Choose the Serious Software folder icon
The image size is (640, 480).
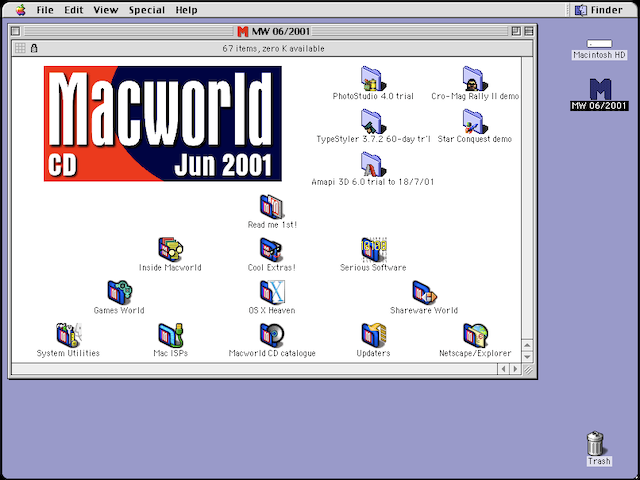coord(373,250)
